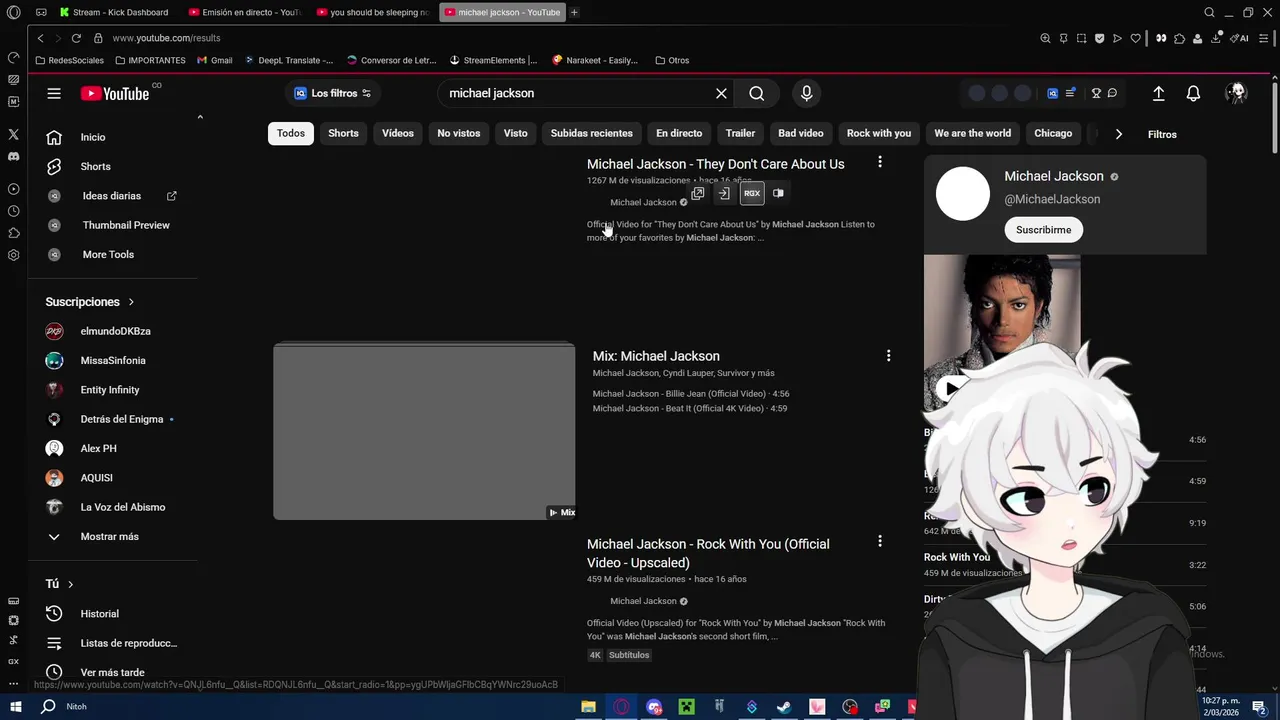
Task: Open X (Twitter) in the browser sidebar
Action: click(x=13, y=134)
